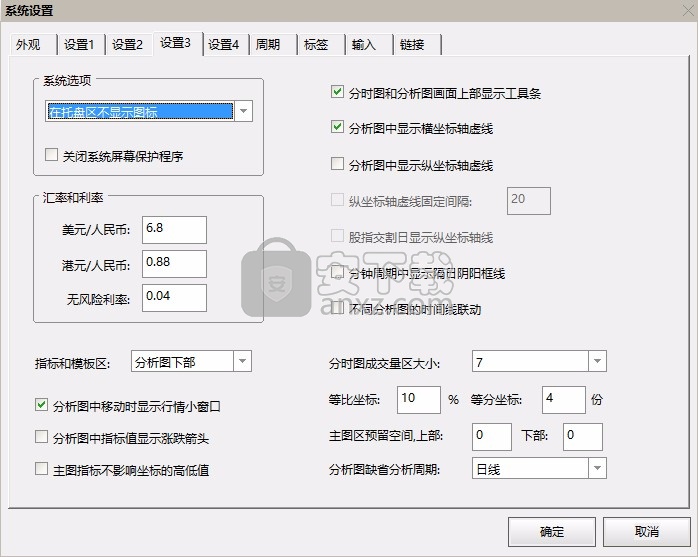Edit the 等分坐标 count field
The height and width of the screenshot is (557, 698).
pyautogui.click(x=564, y=400)
